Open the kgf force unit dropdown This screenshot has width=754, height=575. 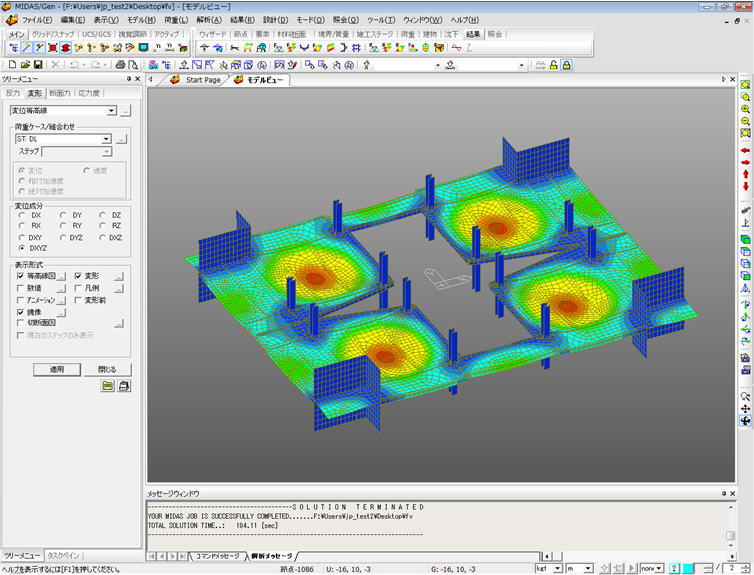point(558,569)
